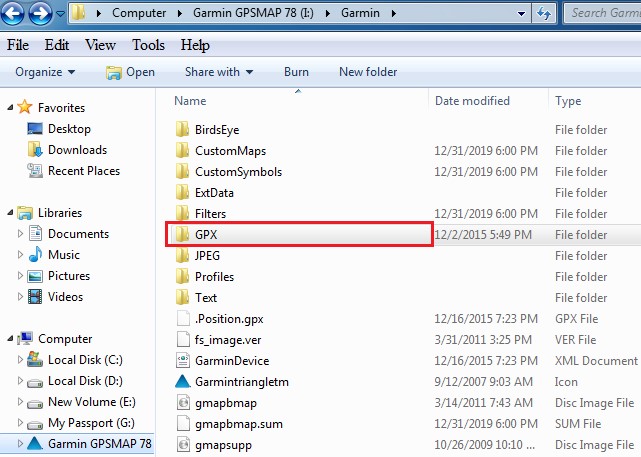Sort by the Type column header
Image resolution: width=641 pixels, height=457 pixels.
[x=568, y=101]
